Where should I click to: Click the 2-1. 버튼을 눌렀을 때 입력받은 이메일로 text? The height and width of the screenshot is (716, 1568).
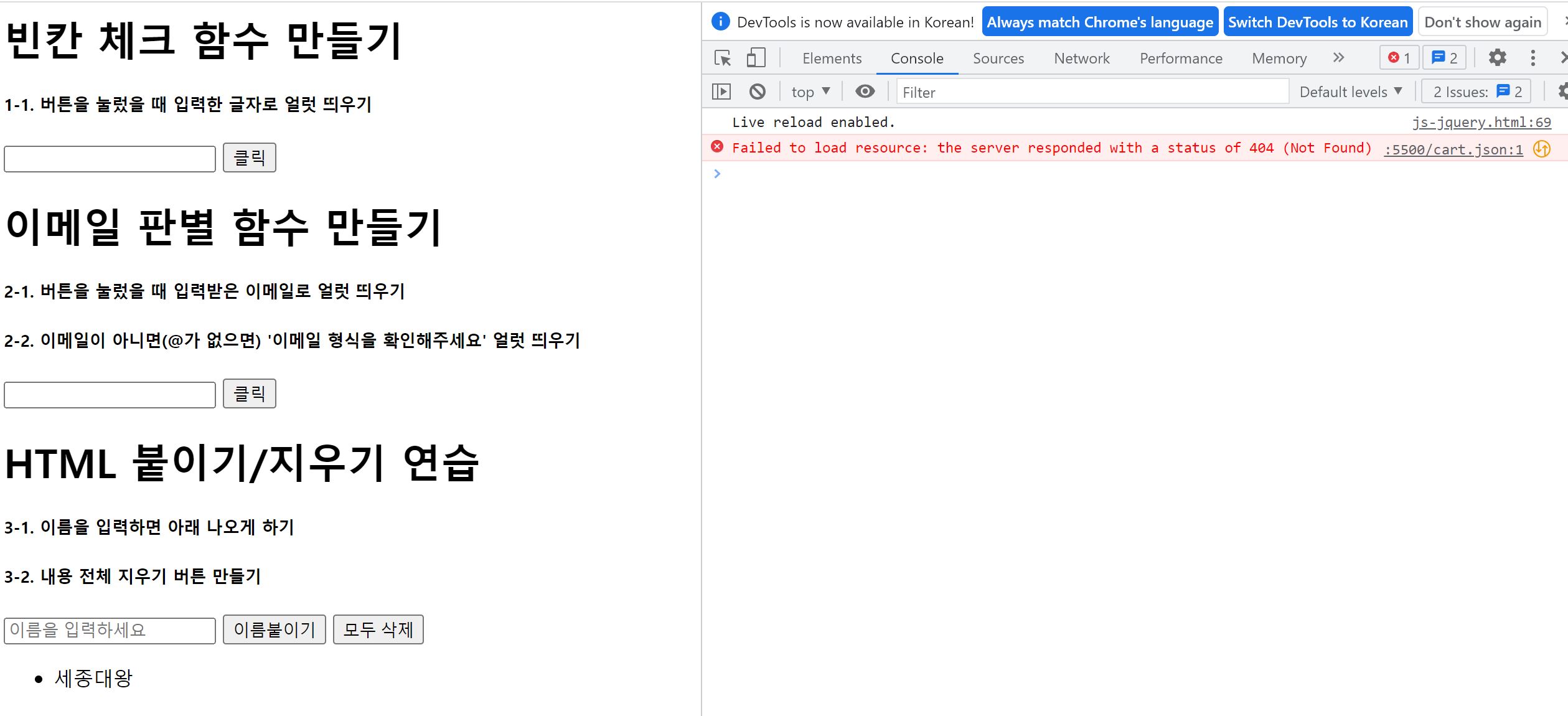click(205, 291)
